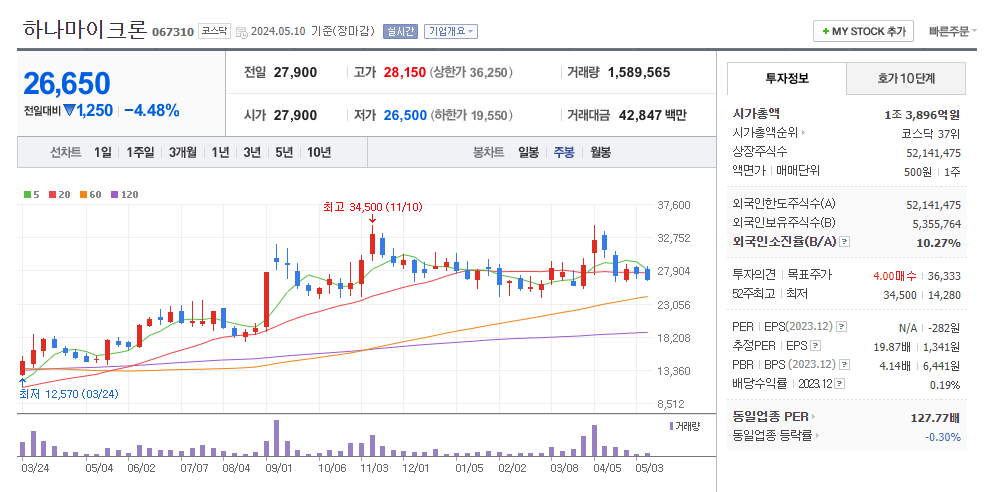The image size is (988, 492).
Task: Click the 하한가 19,550 lower limit text
Action: click(x=471, y=115)
